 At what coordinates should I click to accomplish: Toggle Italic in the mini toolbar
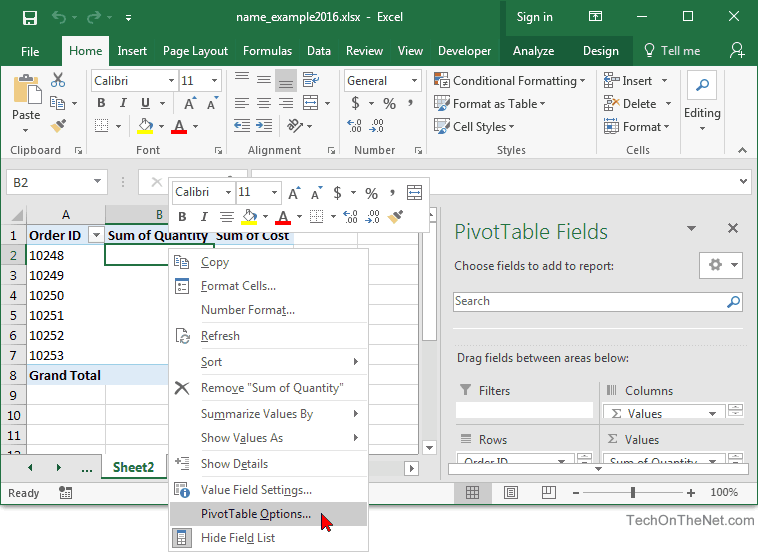tap(204, 217)
